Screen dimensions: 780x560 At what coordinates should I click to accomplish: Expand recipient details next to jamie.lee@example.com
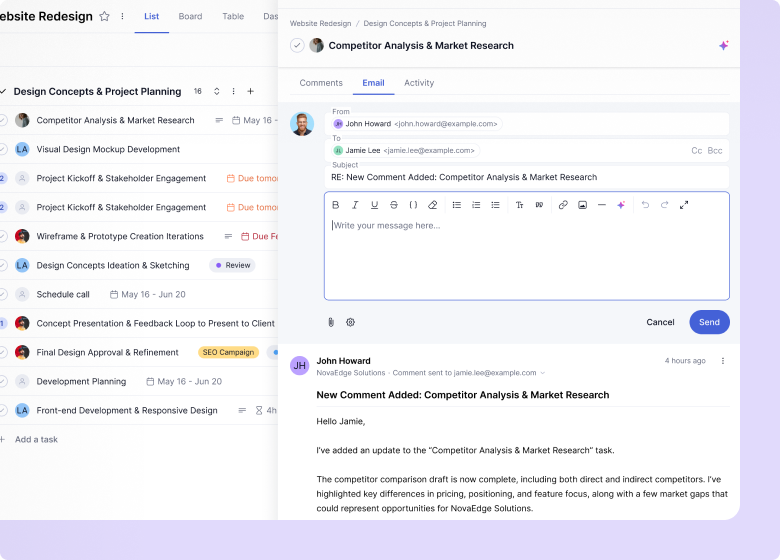(x=543, y=373)
